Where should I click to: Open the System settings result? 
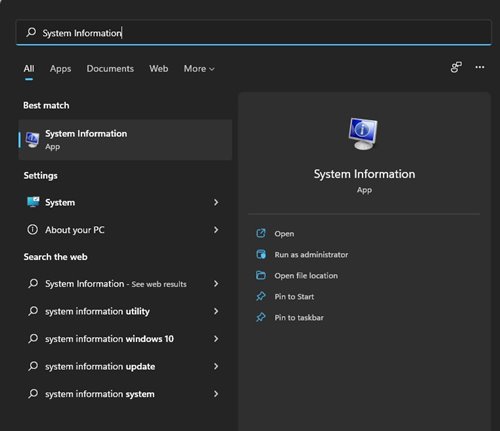pyautogui.click(x=124, y=202)
